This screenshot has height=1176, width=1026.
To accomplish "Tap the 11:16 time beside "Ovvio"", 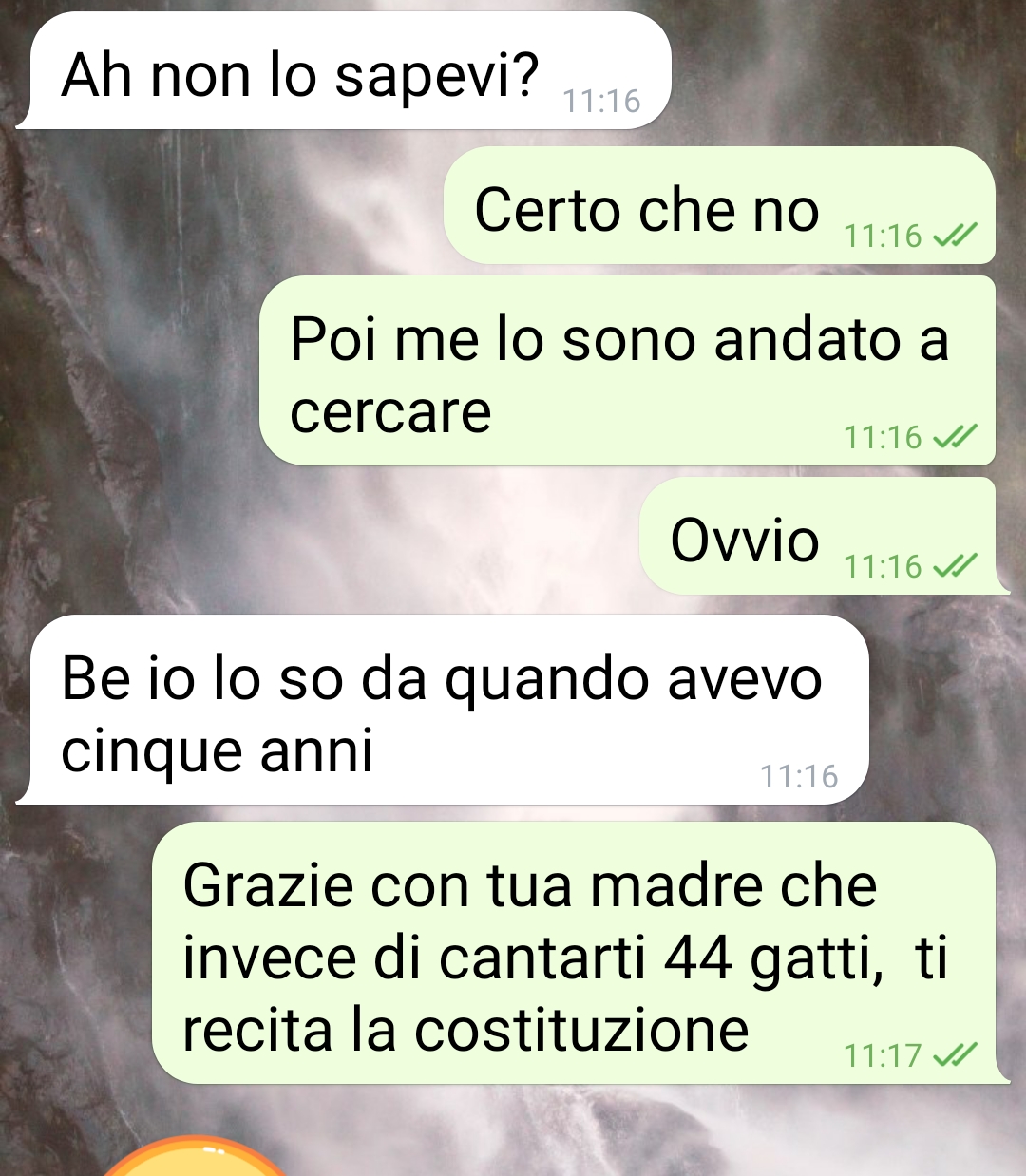I will [883, 567].
